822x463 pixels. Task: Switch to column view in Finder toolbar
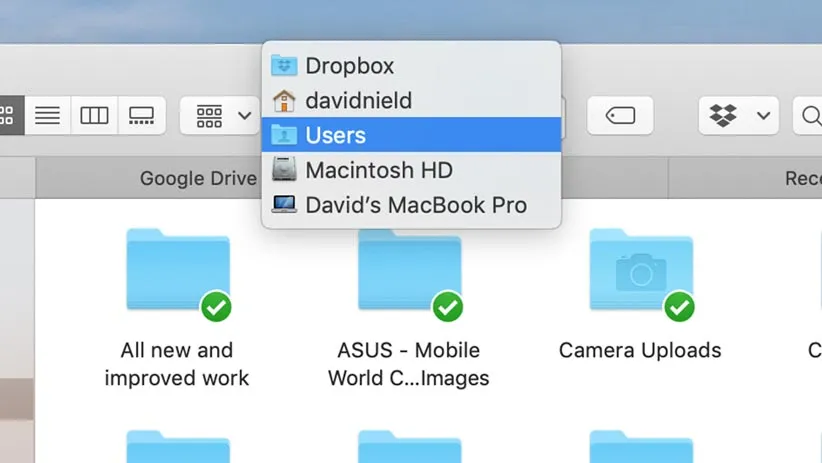(94, 116)
